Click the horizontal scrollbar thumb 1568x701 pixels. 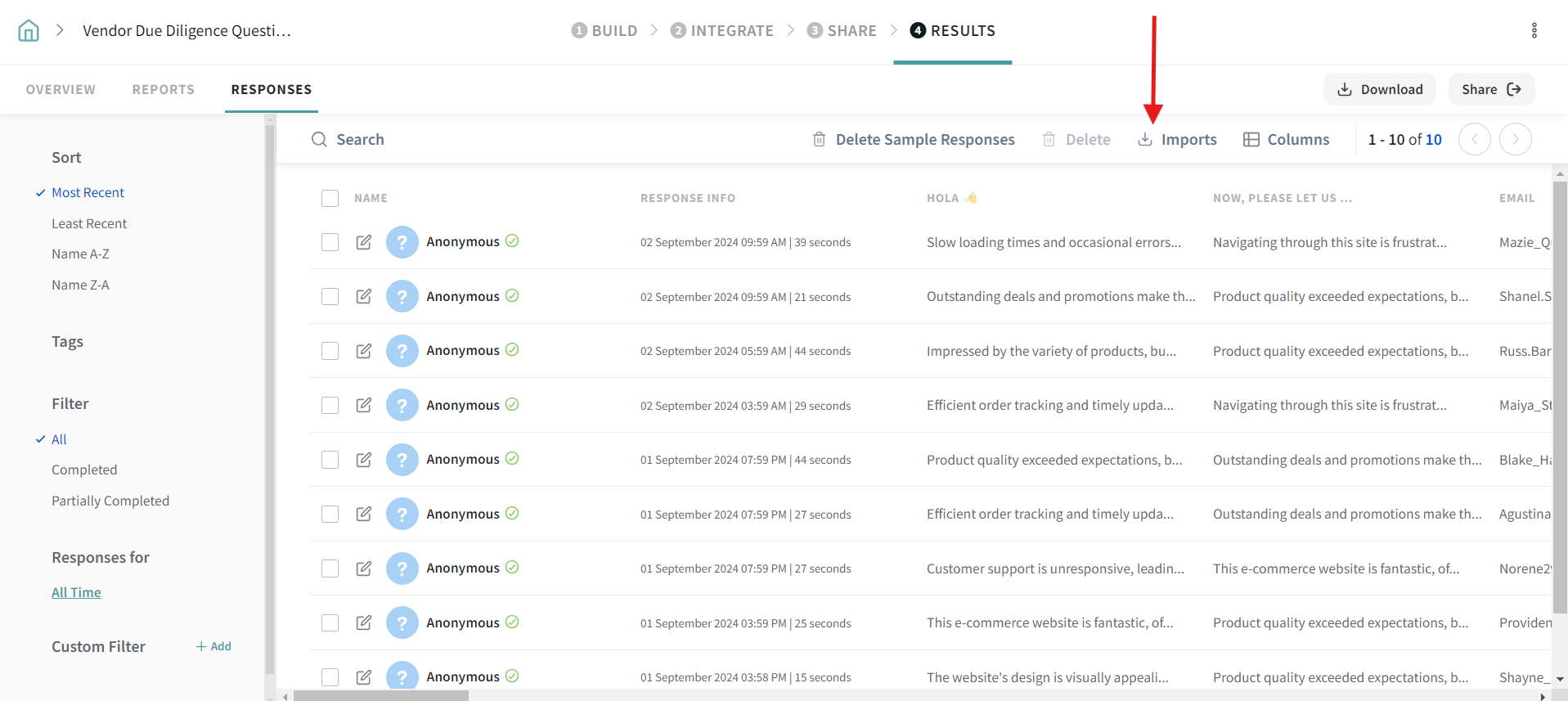pyautogui.click(x=380, y=696)
